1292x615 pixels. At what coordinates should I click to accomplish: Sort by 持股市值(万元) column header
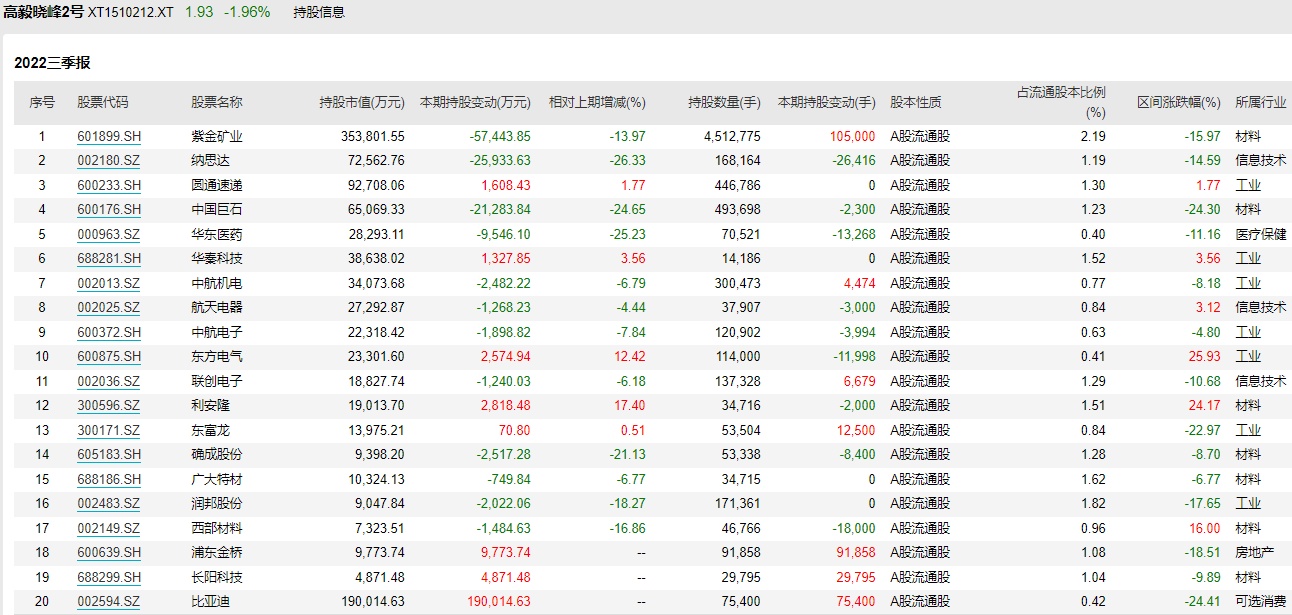[x=361, y=102]
